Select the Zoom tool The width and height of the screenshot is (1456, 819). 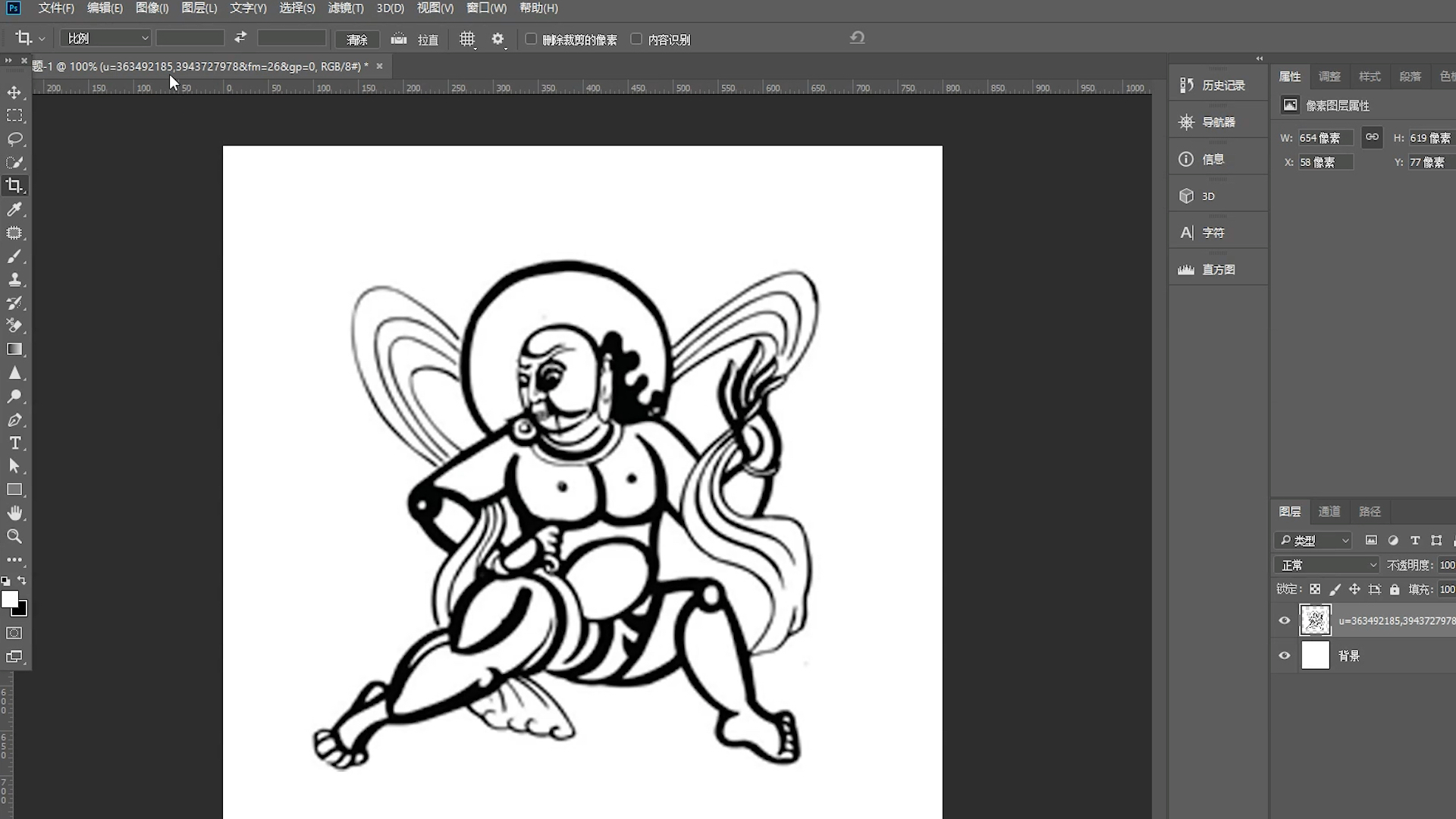click(14, 537)
